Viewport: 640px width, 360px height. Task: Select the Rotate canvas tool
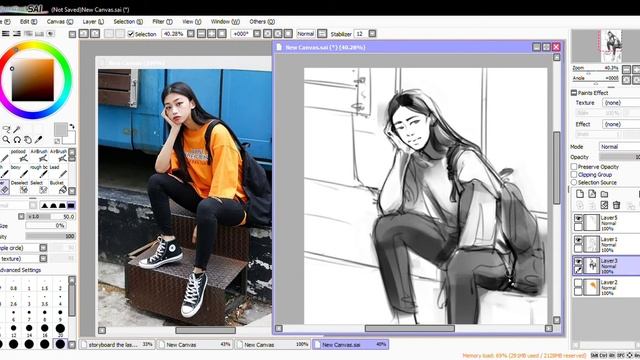(17, 140)
